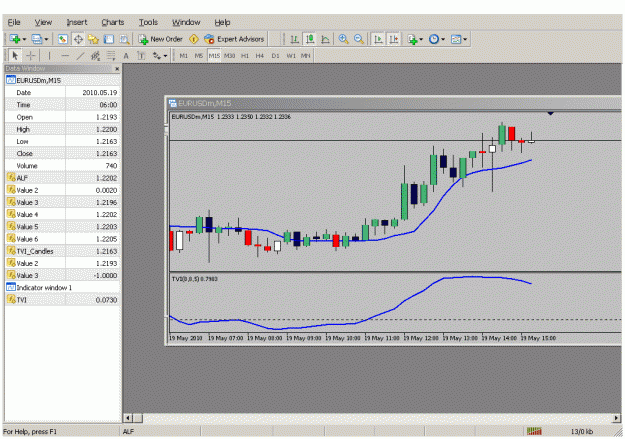Switch to the MN timeframe
This screenshot has height=439, width=625.
[x=305, y=56]
